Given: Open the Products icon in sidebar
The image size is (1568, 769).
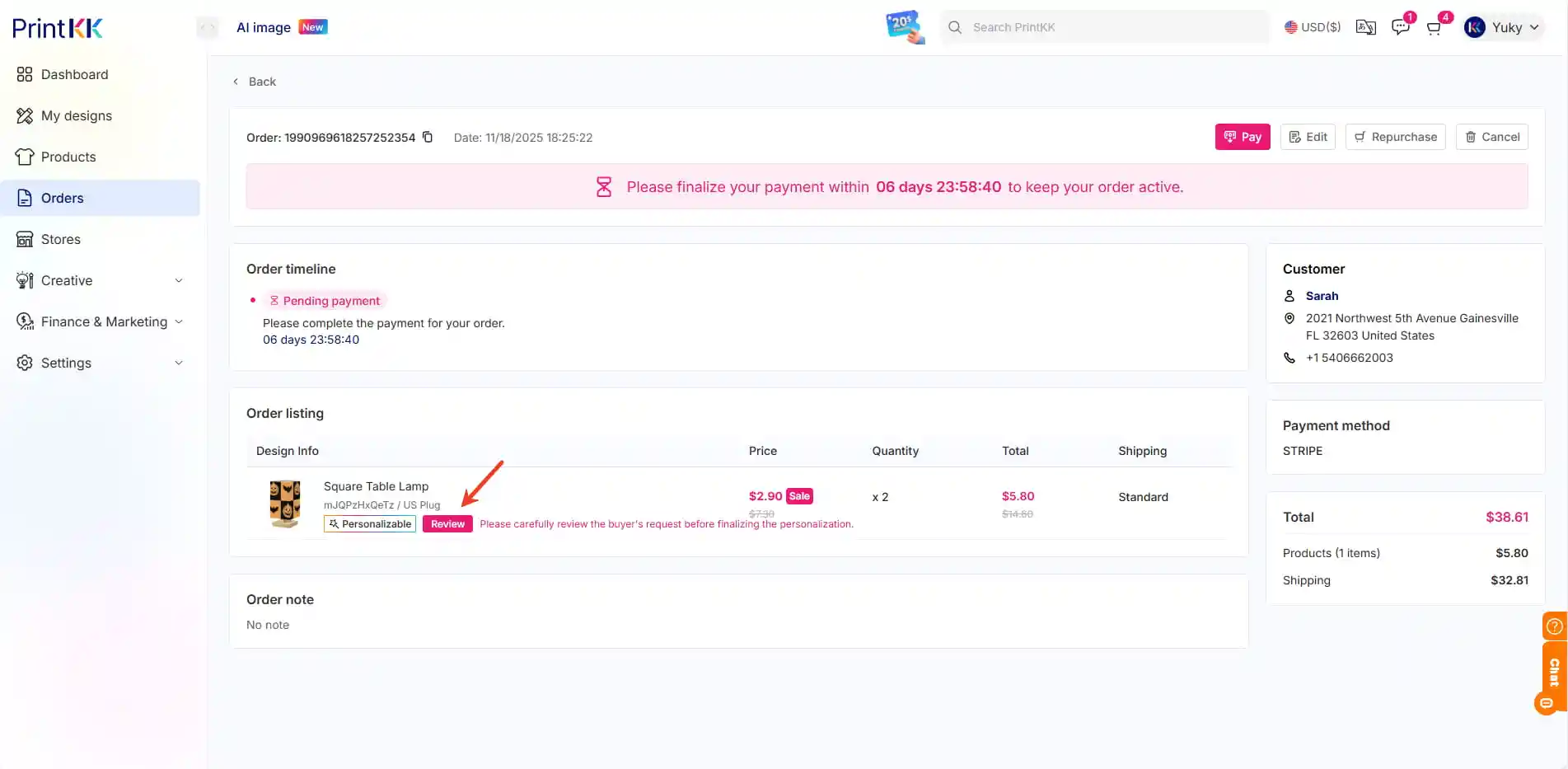Looking at the screenshot, I should tap(25, 157).
